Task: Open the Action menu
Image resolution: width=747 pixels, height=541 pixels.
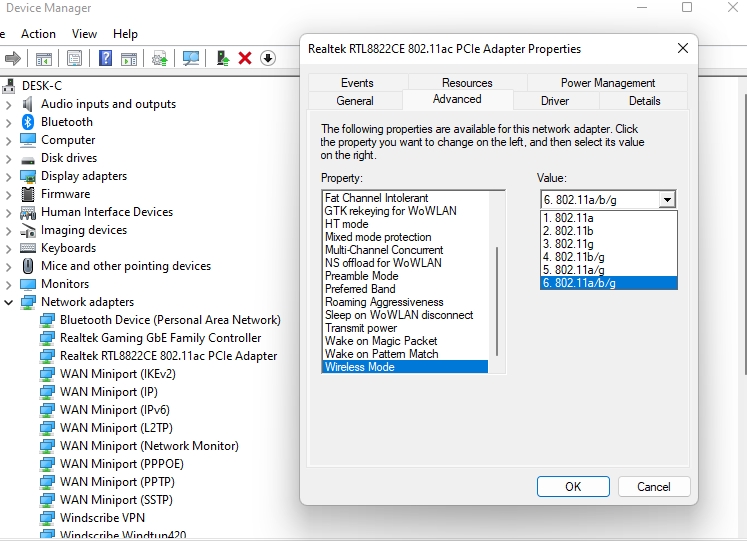Action: 38,34
